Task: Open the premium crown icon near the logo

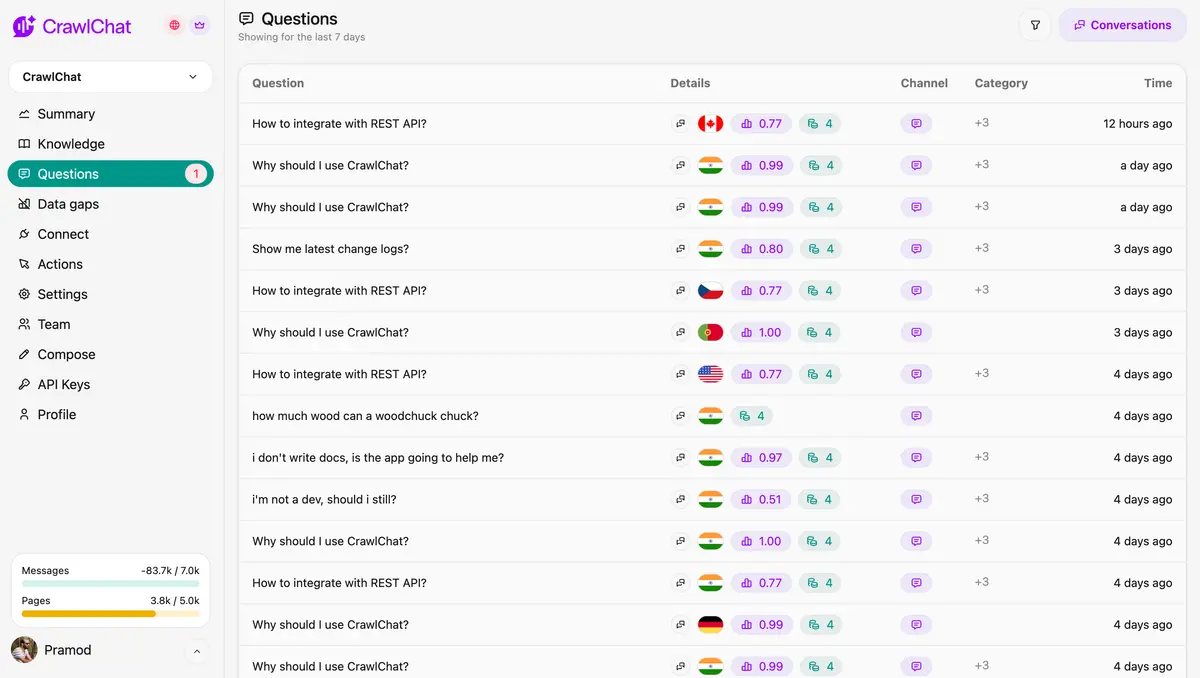Action: pyautogui.click(x=199, y=24)
